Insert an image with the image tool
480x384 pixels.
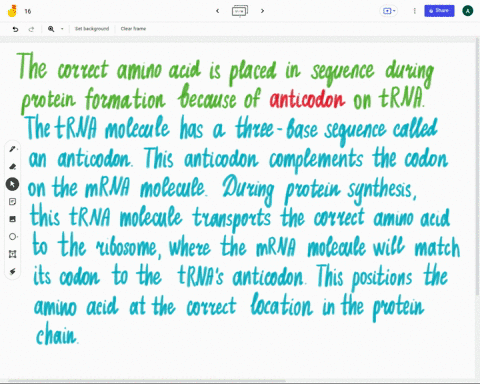tap(12, 219)
